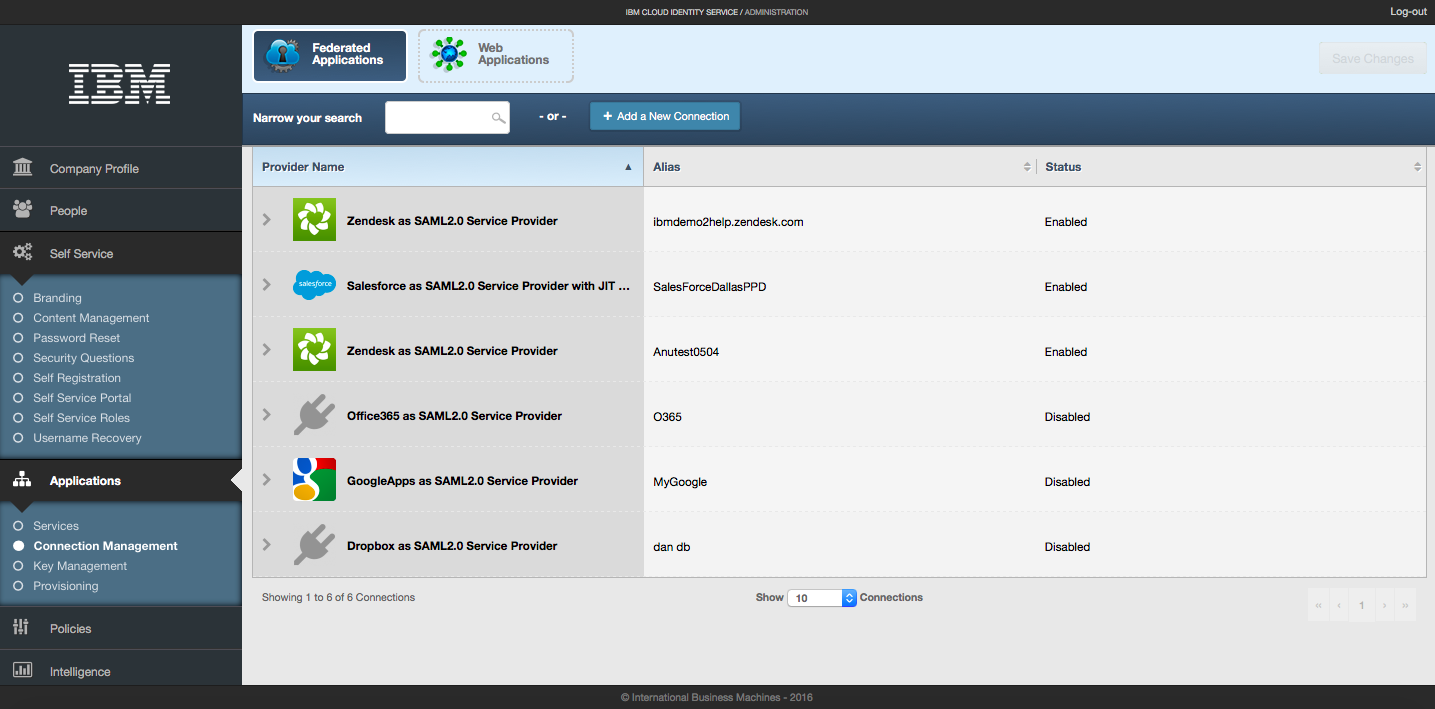
Task: Select the Content Management radio item
Action: point(18,318)
